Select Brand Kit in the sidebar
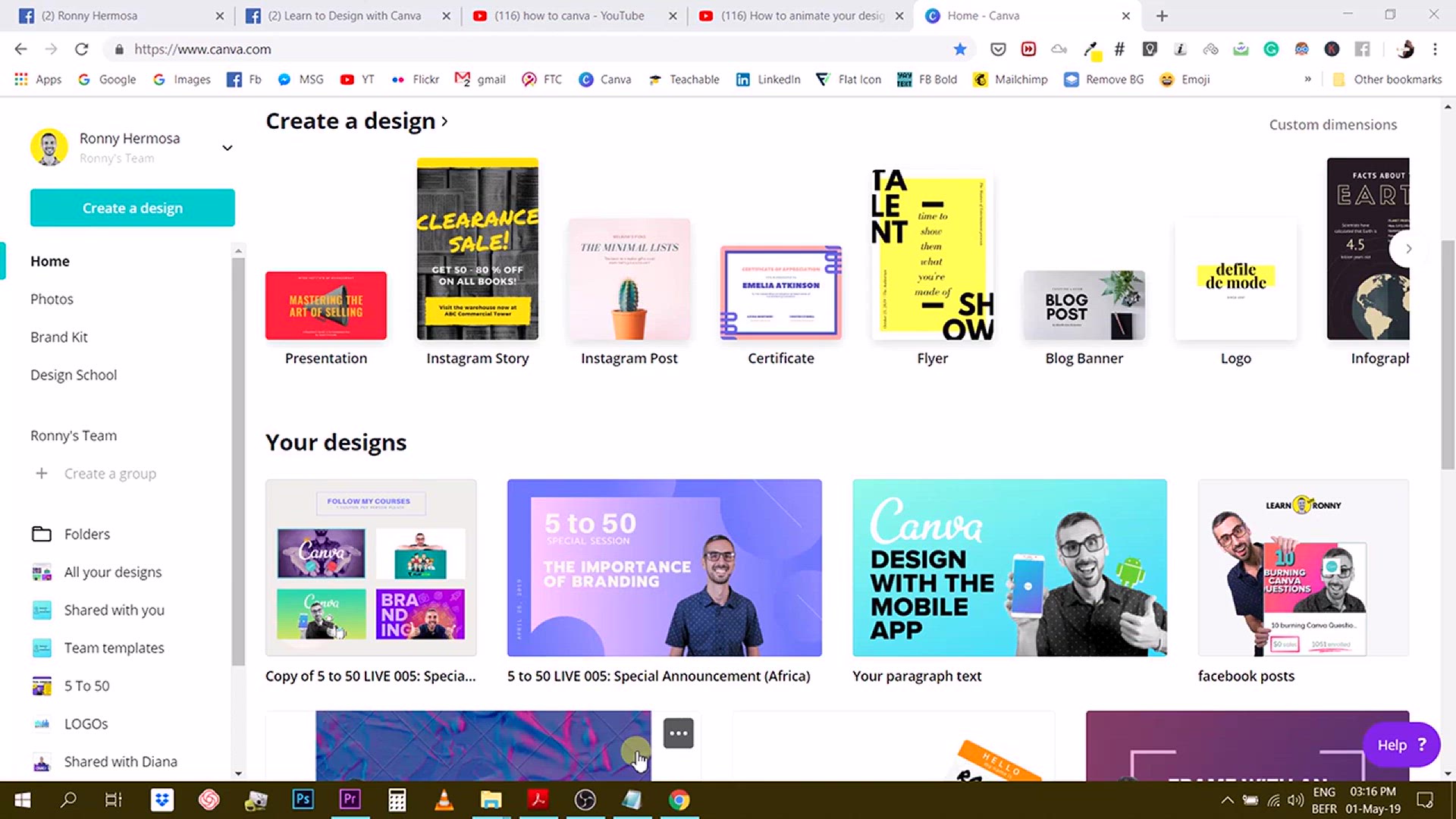Viewport: 1456px width, 819px height. pos(59,337)
